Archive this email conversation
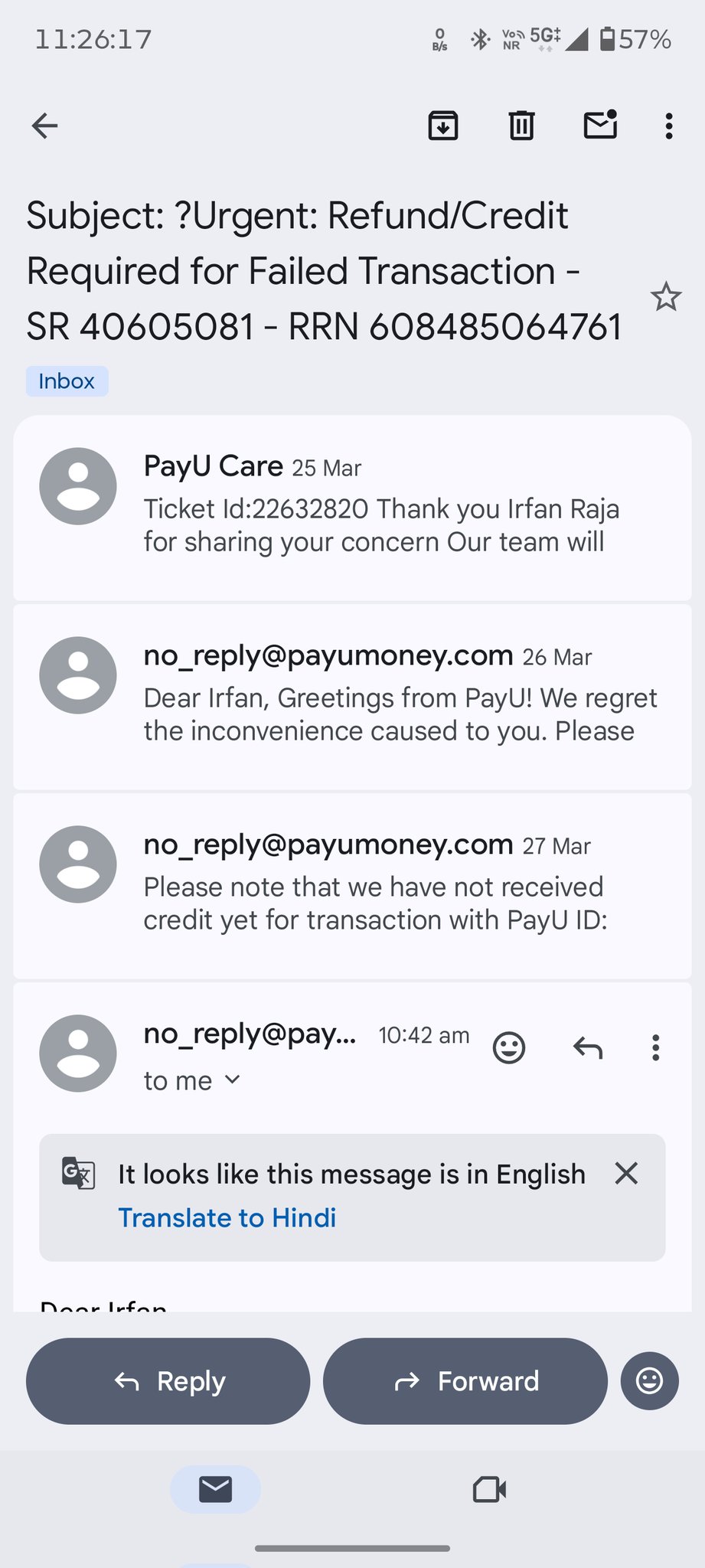Screen dimensions: 705x1568 click(x=442, y=126)
